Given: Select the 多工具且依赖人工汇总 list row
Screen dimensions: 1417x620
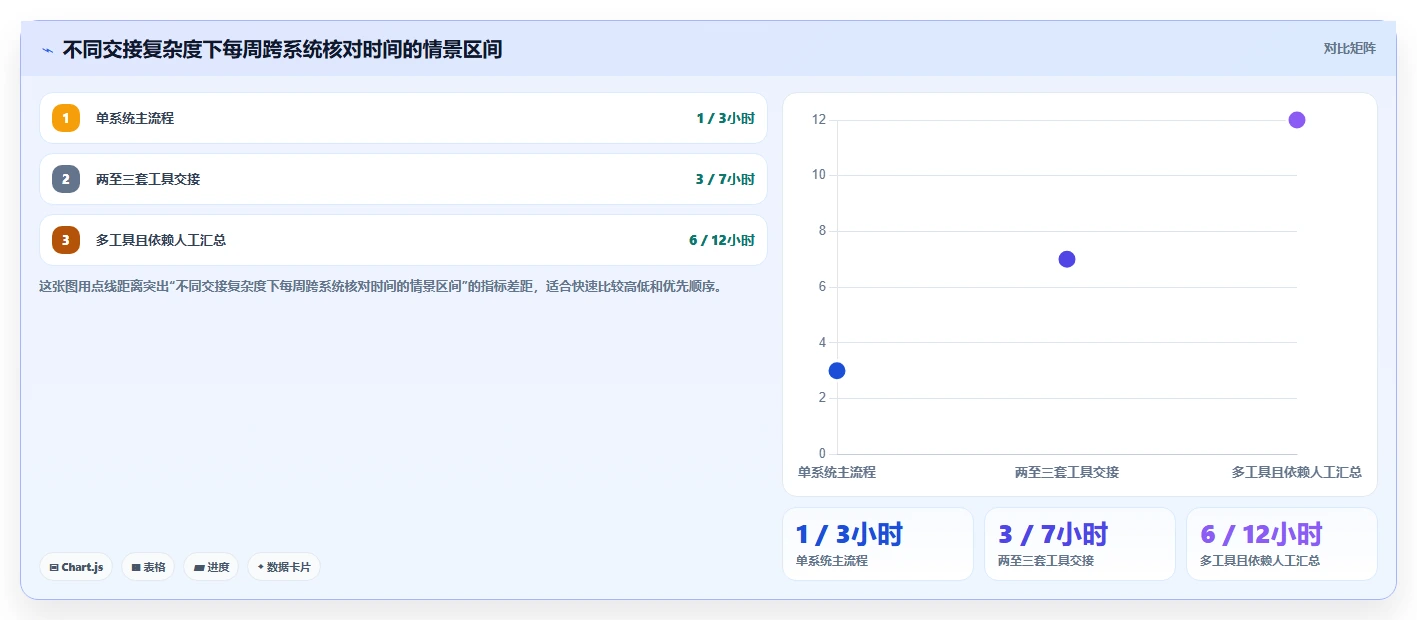Looking at the screenshot, I should tap(403, 240).
